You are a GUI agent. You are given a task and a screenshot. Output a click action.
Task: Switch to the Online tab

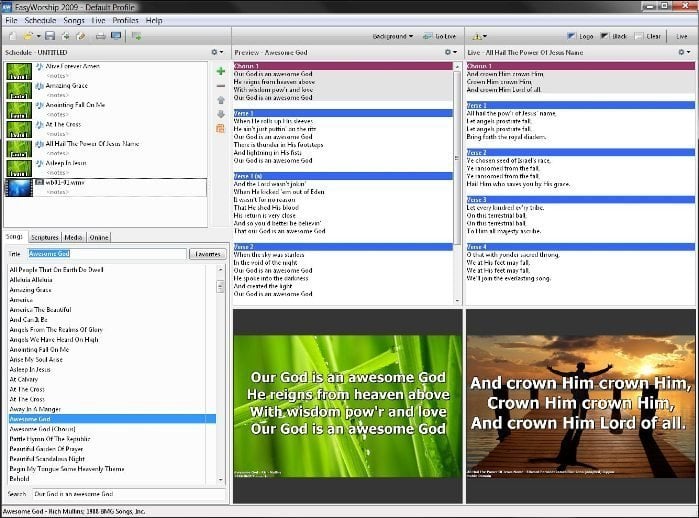coord(99,238)
